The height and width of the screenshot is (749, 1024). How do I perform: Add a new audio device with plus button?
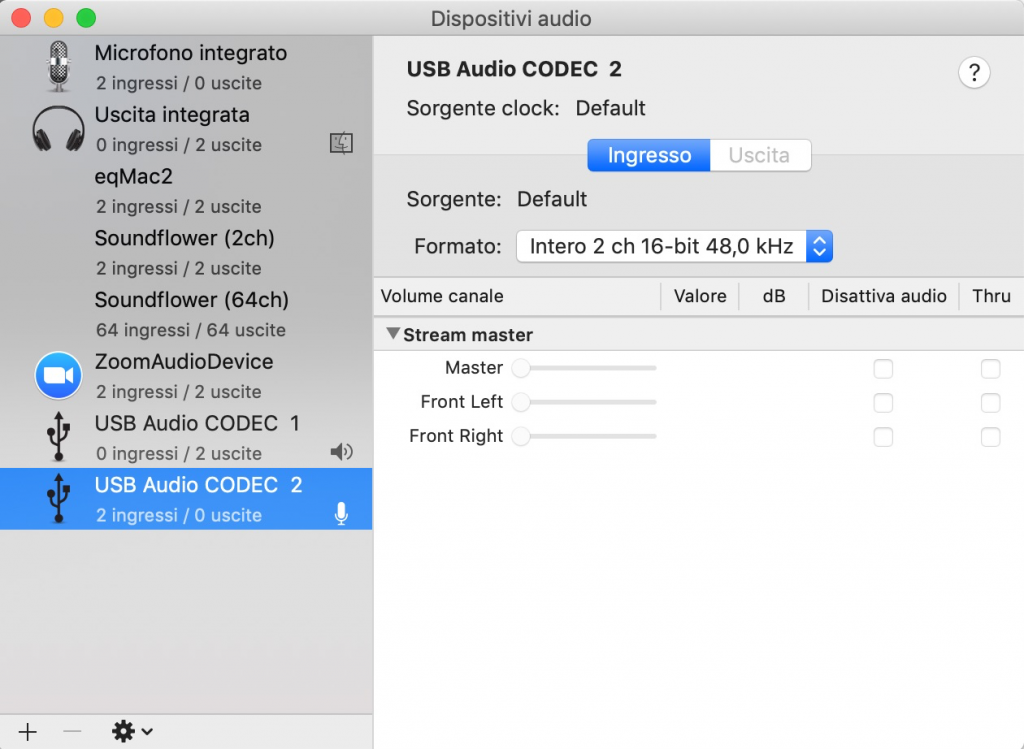(x=28, y=732)
